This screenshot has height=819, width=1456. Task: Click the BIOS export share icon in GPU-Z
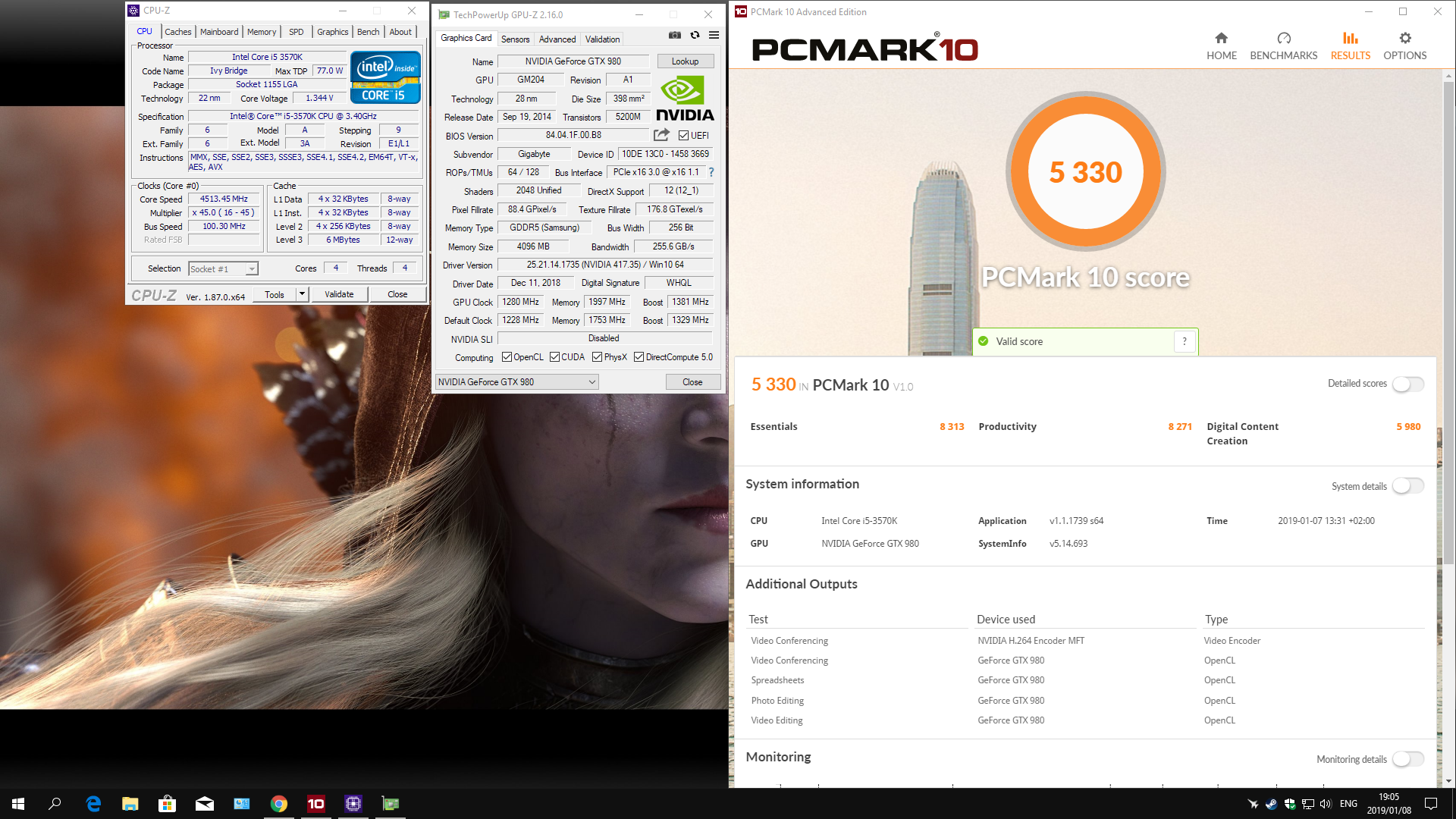click(661, 135)
